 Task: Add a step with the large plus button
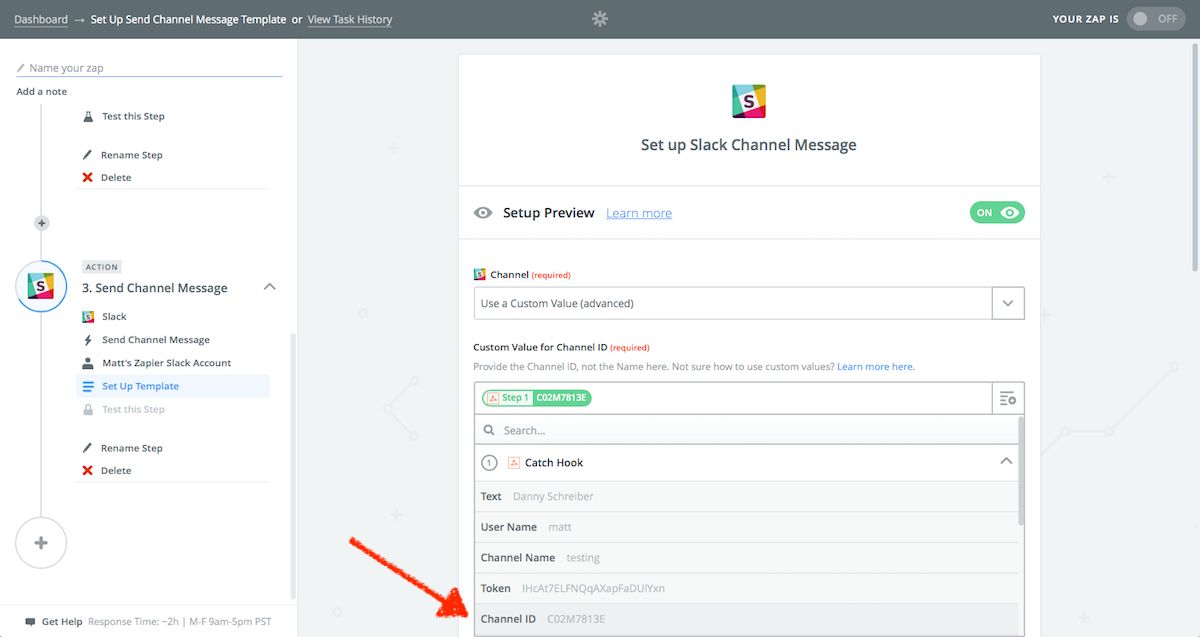[41, 543]
